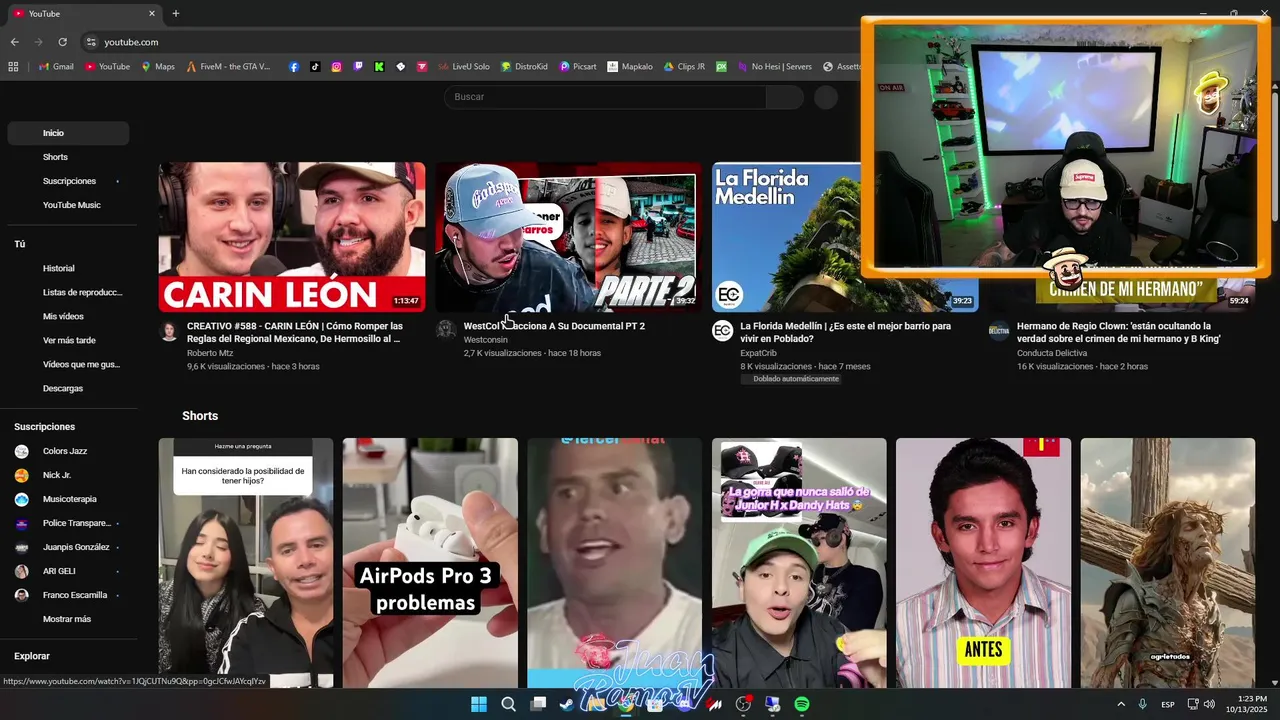Screen dimensions: 1280x720
Task: Click the site info icon beside youtube.com
Action: pos(91,42)
